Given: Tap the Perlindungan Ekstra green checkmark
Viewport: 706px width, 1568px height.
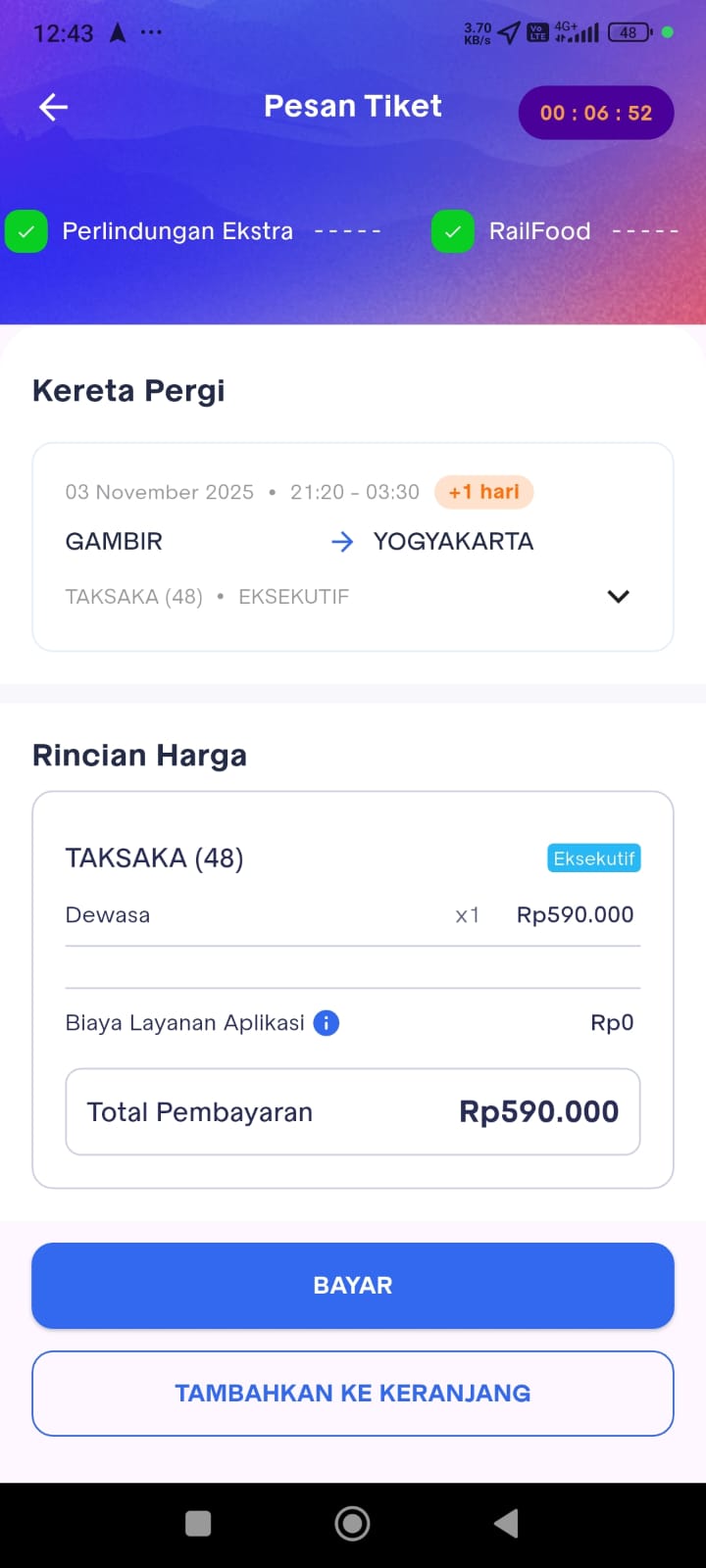Looking at the screenshot, I should (x=26, y=232).
